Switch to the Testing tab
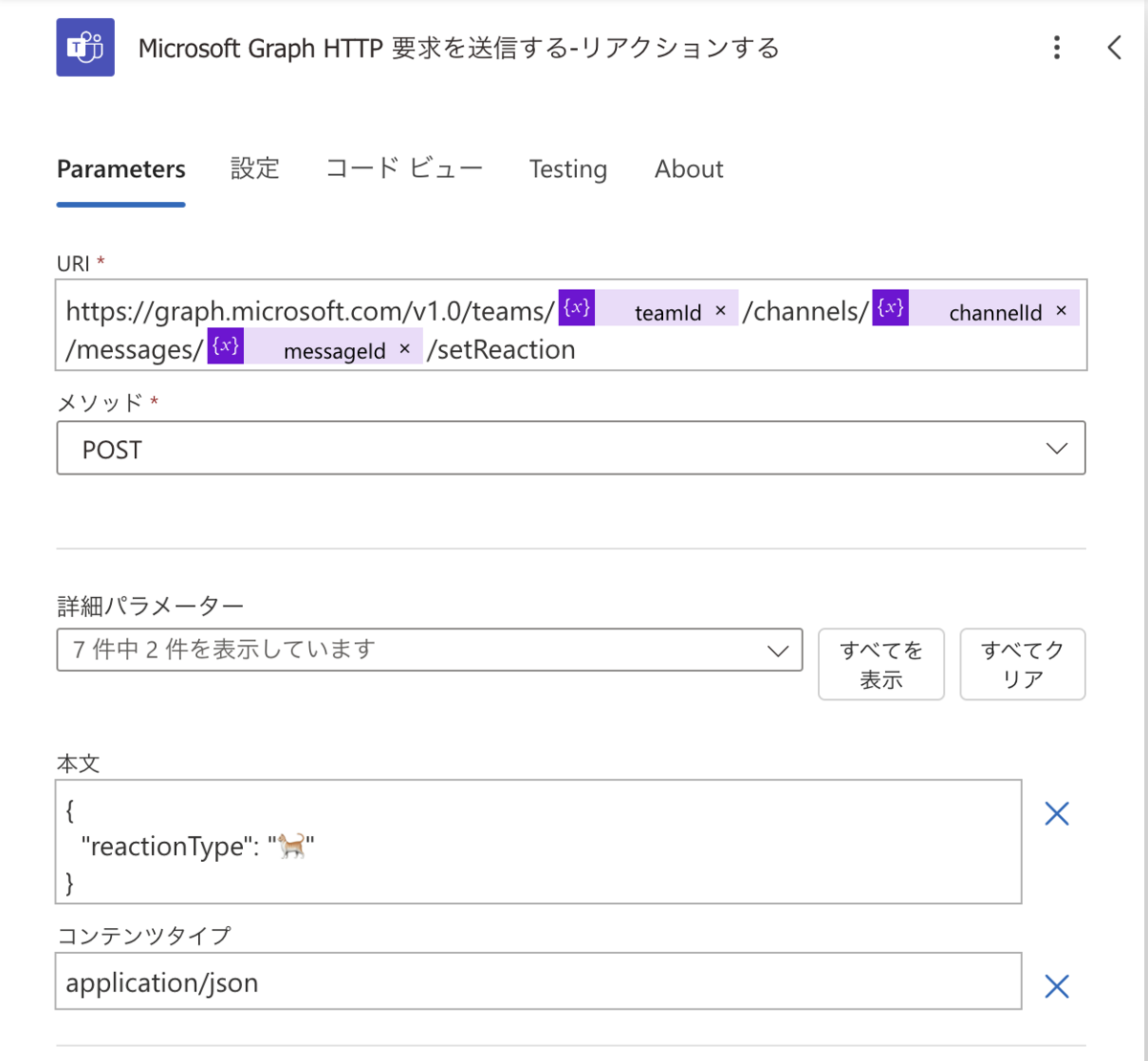Image resolution: width=1148 pixels, height=1061 pixels. [x=568, y=169]
